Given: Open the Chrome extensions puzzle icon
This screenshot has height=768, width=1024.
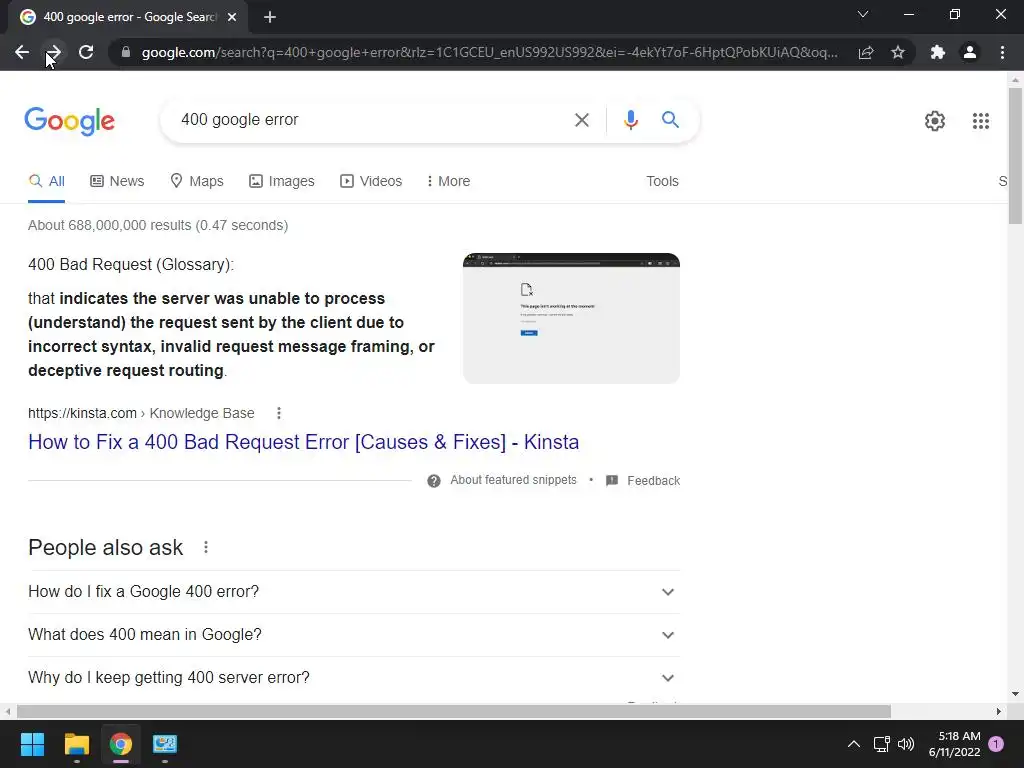Looking at the screenshot, I should coord(937,52).
